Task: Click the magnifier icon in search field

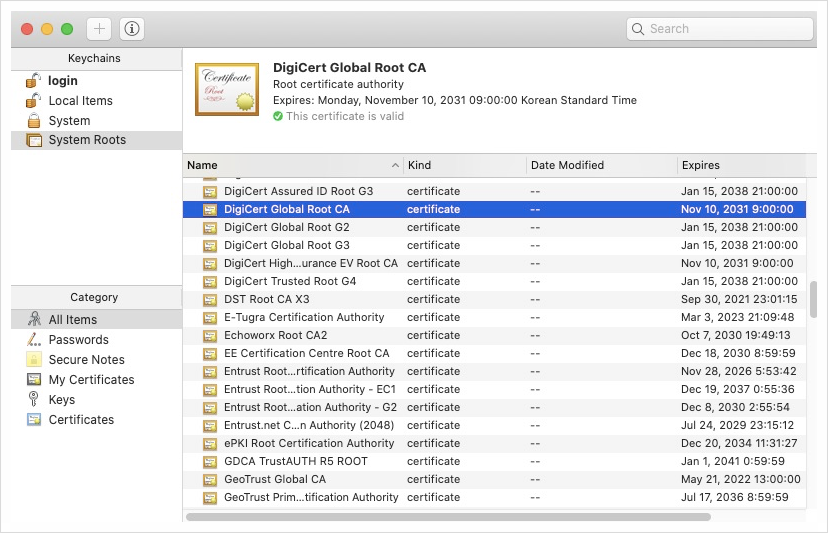Action: pos(638,29)
